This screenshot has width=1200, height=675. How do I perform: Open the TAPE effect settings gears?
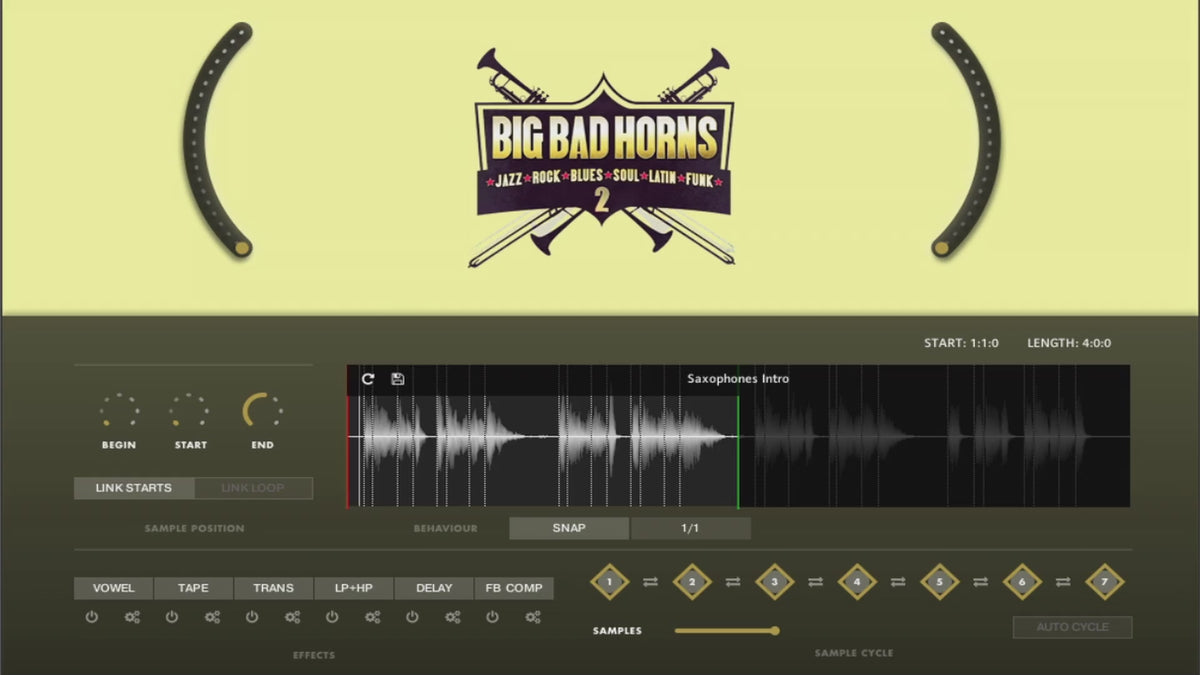212,617
